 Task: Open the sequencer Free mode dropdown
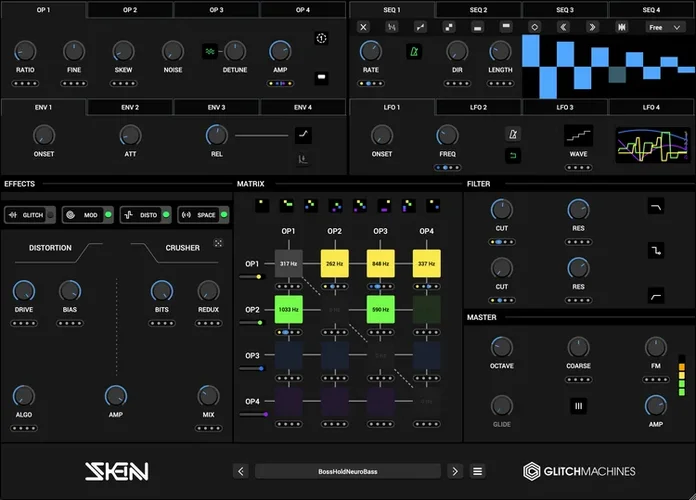(x=666, y=27)
